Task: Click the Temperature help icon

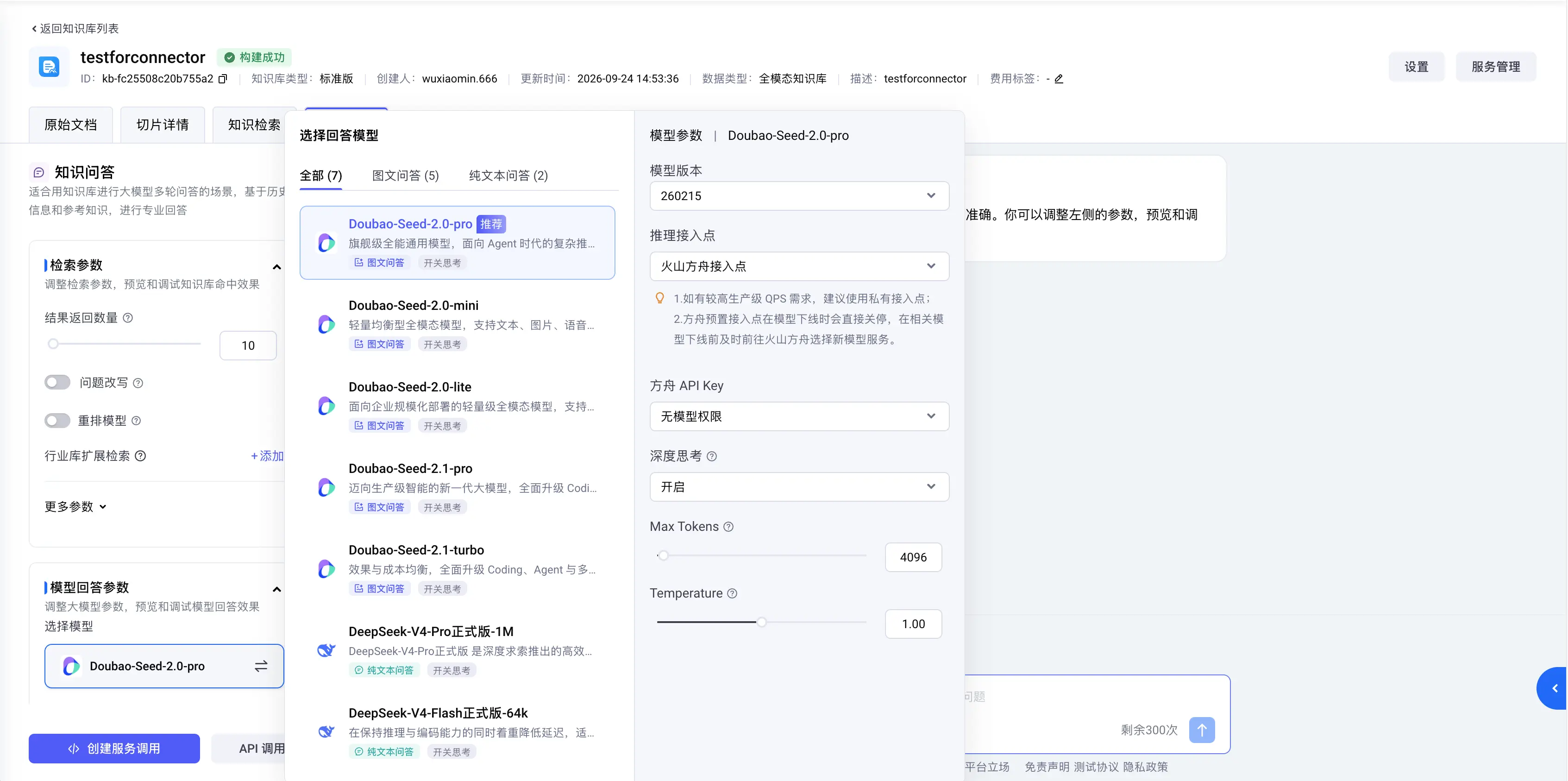Action: (x=732, y=593)
